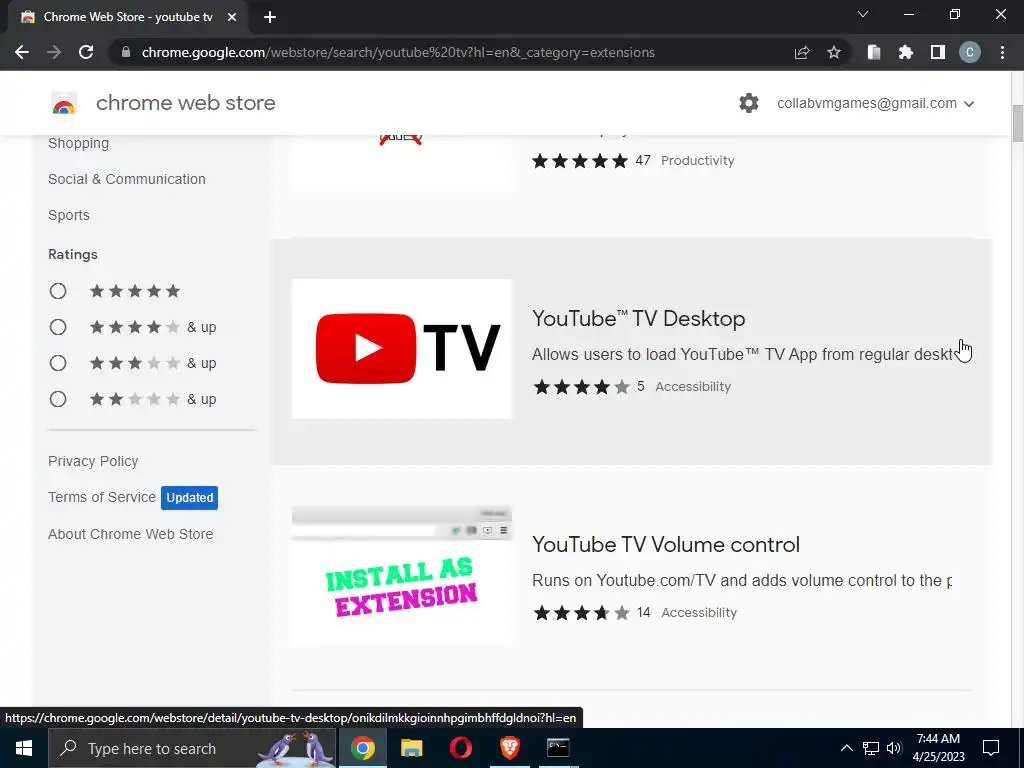The width and height of the screenshot is (1024, 768).
Task: Click the YouTube TV logo thumbnail
Action: click(402, 349)
